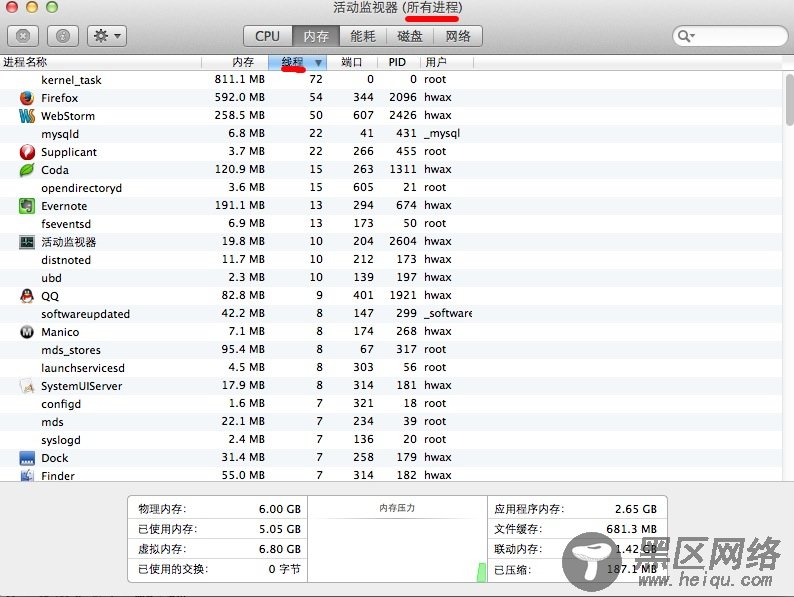Click the SystemUIServer icon

[27, 386]
